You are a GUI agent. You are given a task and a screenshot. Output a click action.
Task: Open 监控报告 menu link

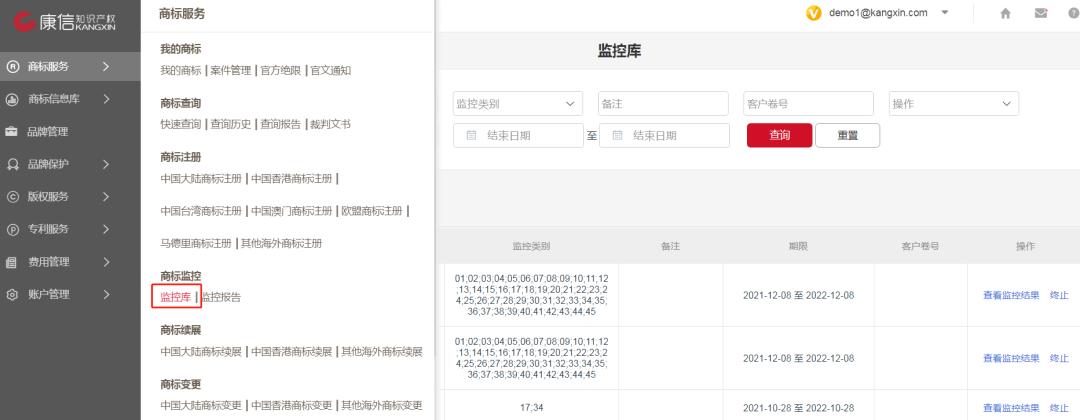220,297
